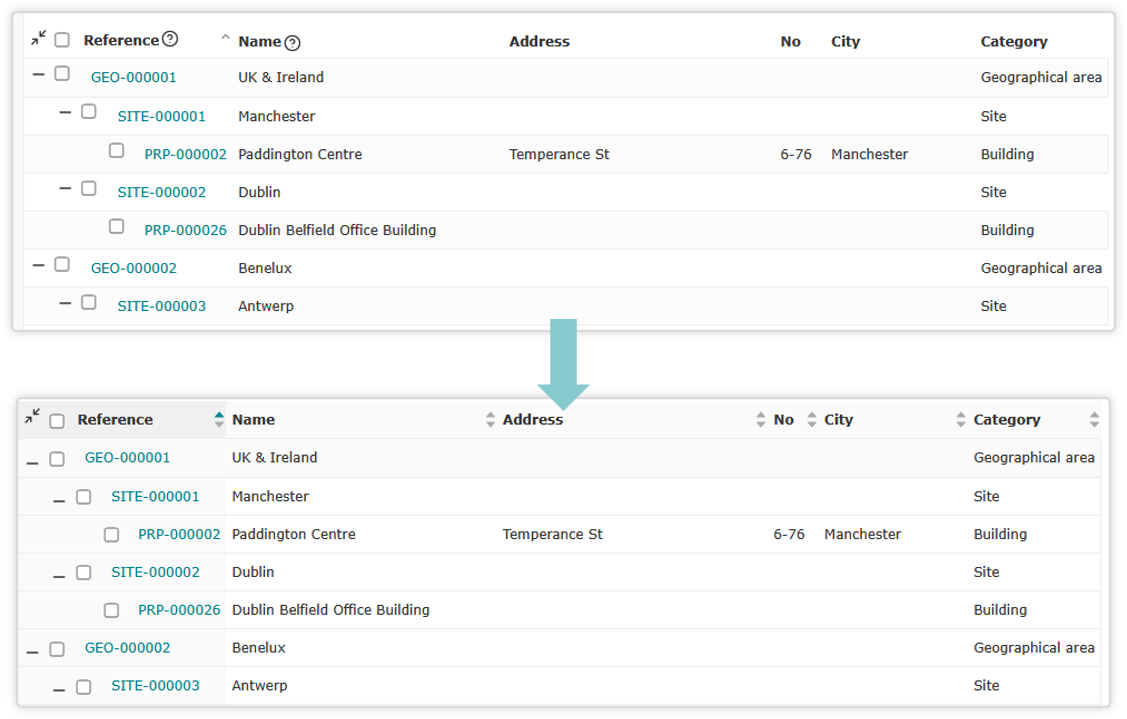1127x719 pixels.
Task: Open help icon beside Reference header
Action: (170, 39)
